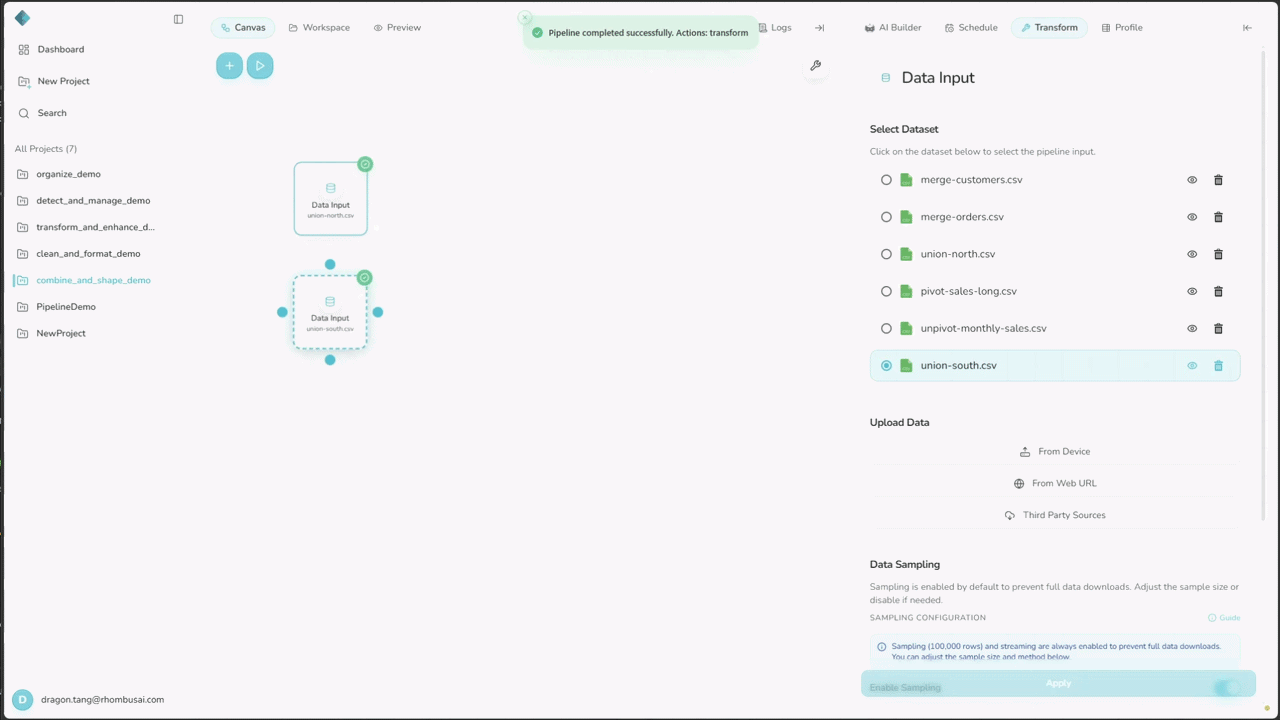1280x720 pixels.
Task: Preview merge-customers.csv with the eye icon
Action: point(1192,180)
